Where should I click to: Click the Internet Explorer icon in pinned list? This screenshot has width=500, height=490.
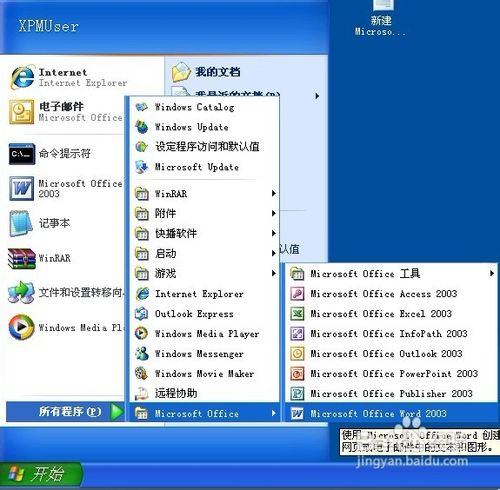22,77
